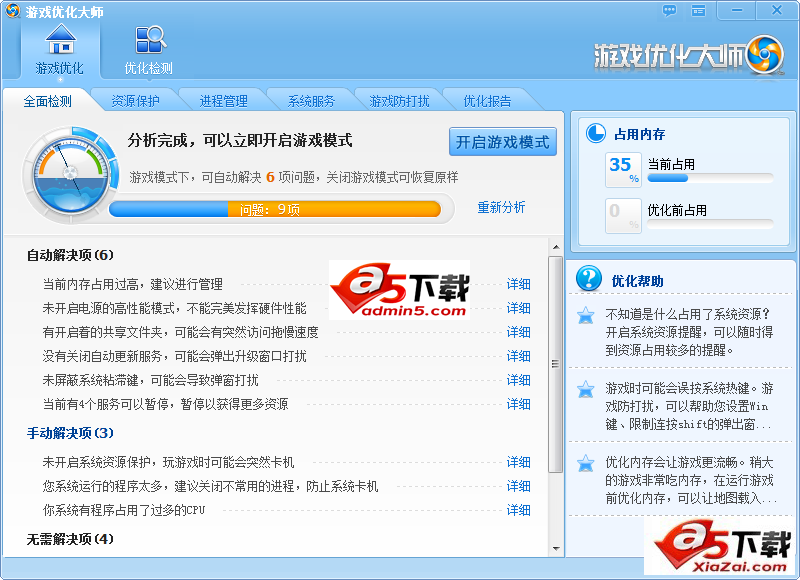Click the scrollbar up arrow
Screen dimensions: 800x580
click(556, 247)
